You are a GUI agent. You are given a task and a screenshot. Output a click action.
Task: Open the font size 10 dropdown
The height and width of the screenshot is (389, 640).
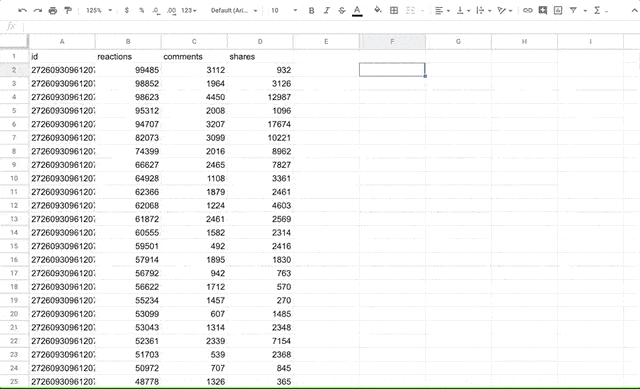pos(284,11)
